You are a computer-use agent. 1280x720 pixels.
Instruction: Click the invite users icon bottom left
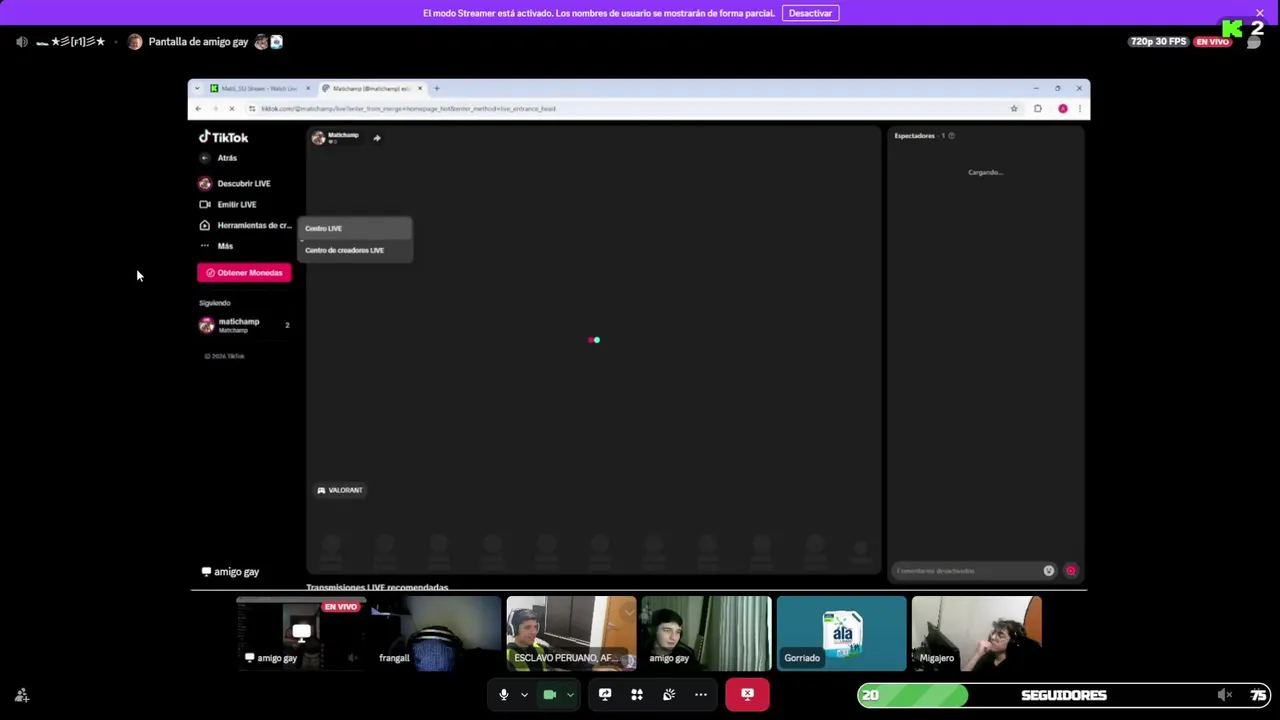(x=22, y=695)
